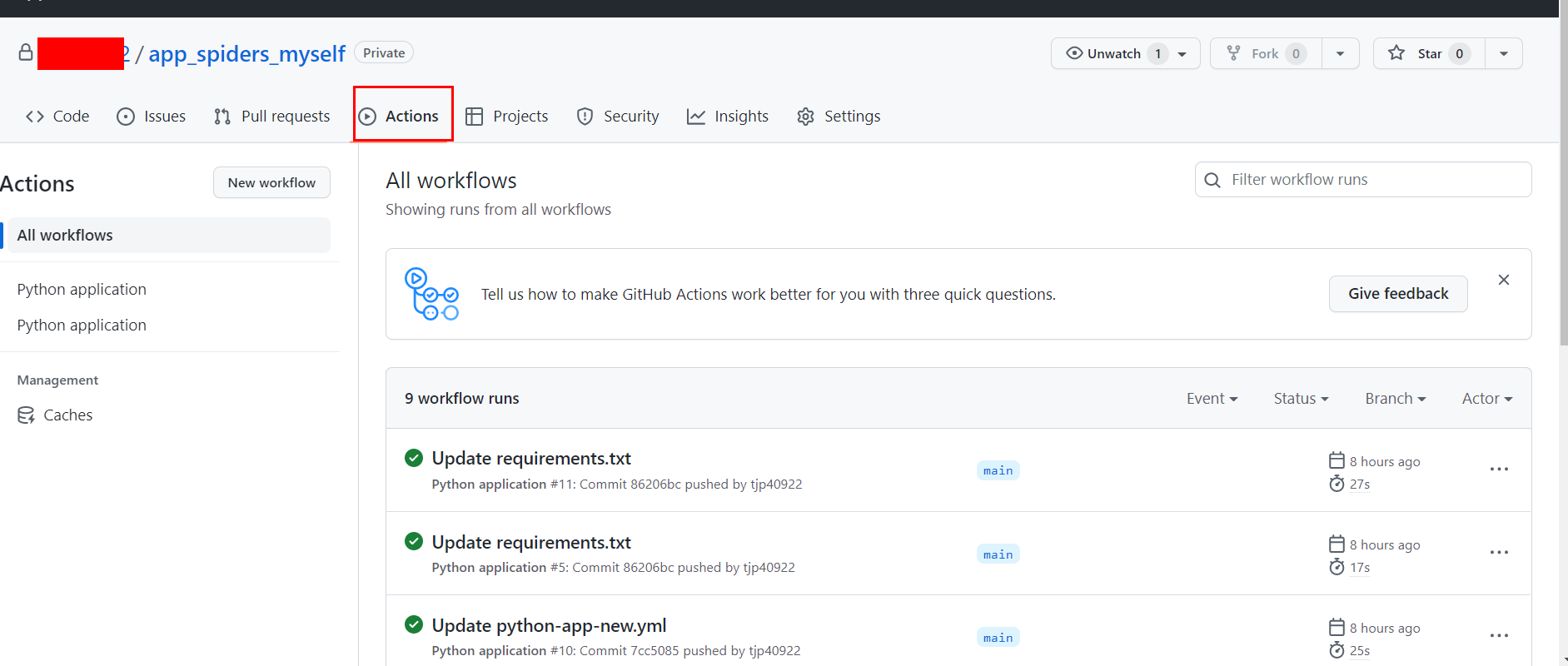Open run #5 Update requirements.txt
Image resolution: width=1568 pixels, height=666 pixels.
coord(531,543)
